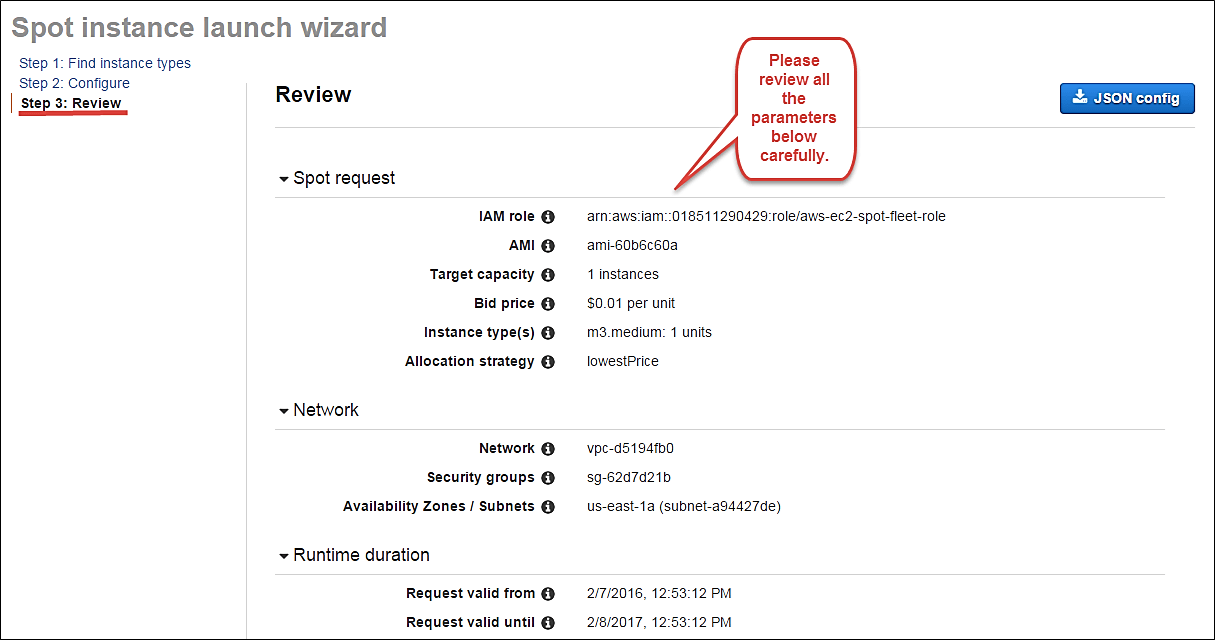The height and width of the screenshot is (640, 1215).
Task: Show info for Instance type(s)
Action: pos(548,332)
